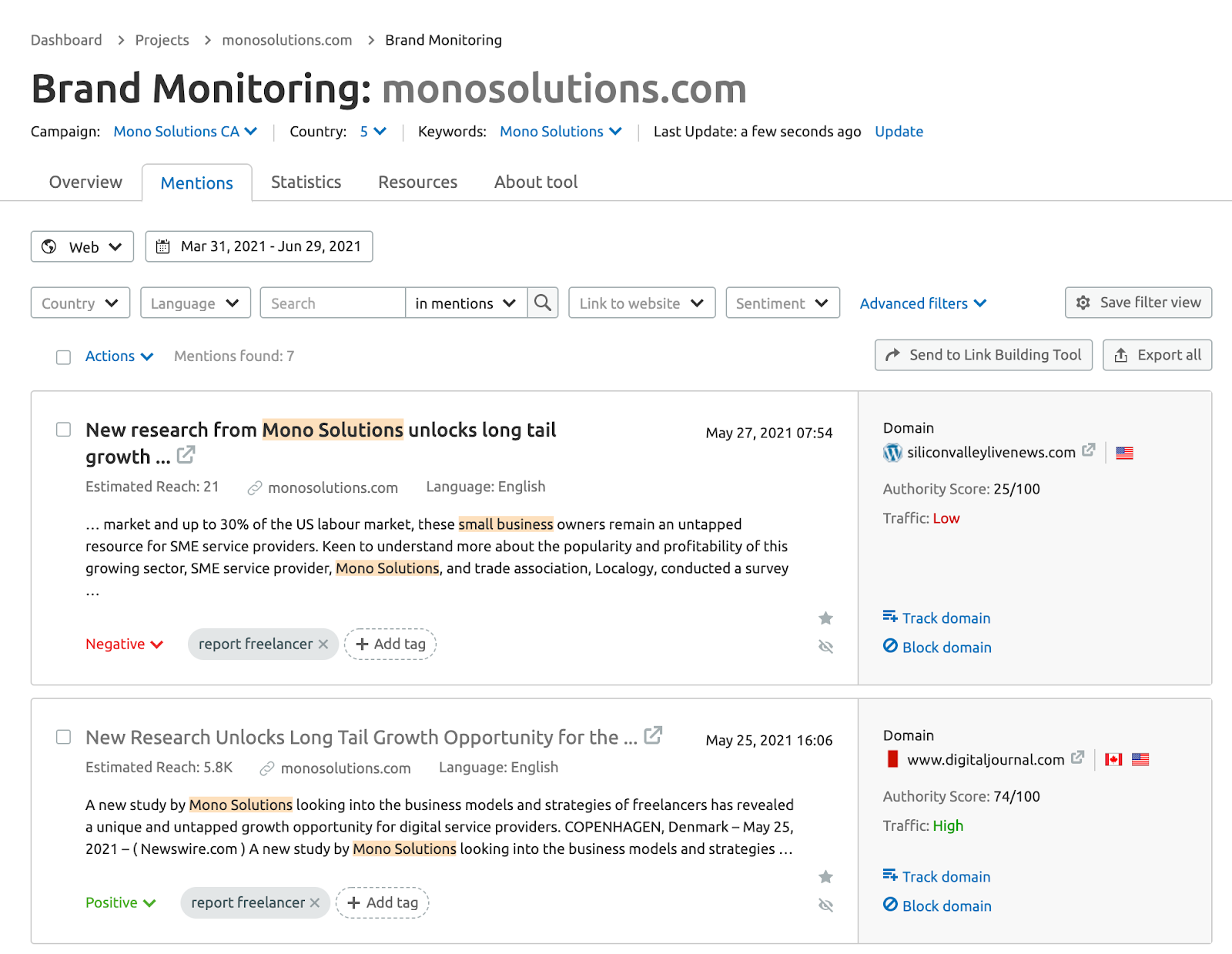Go to monosolutions.com breadcrumb
The width and height of the screenshot is (1232, 954).
click(x=287, y=40)
